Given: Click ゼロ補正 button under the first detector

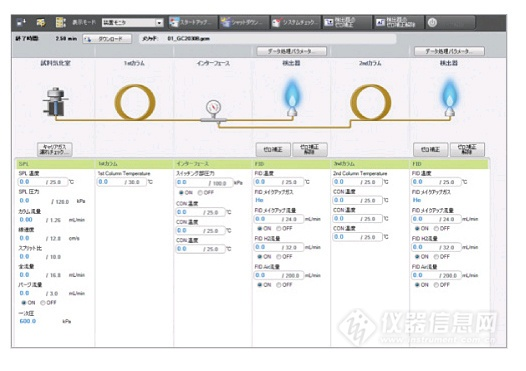Looking at the screenshot, I should [273, 150].
